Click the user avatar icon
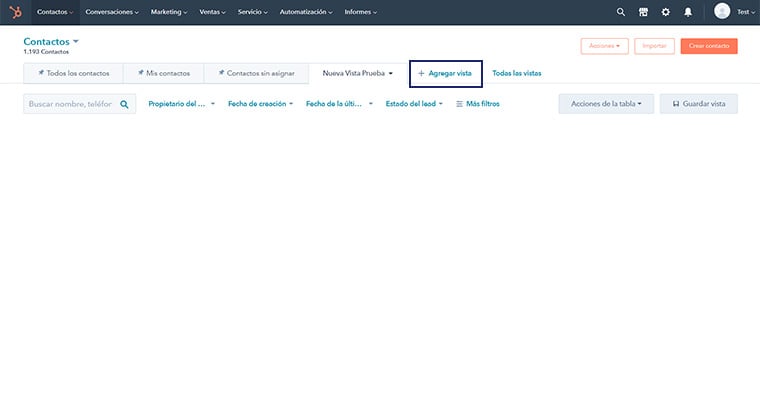 click(x=722, y=12)
